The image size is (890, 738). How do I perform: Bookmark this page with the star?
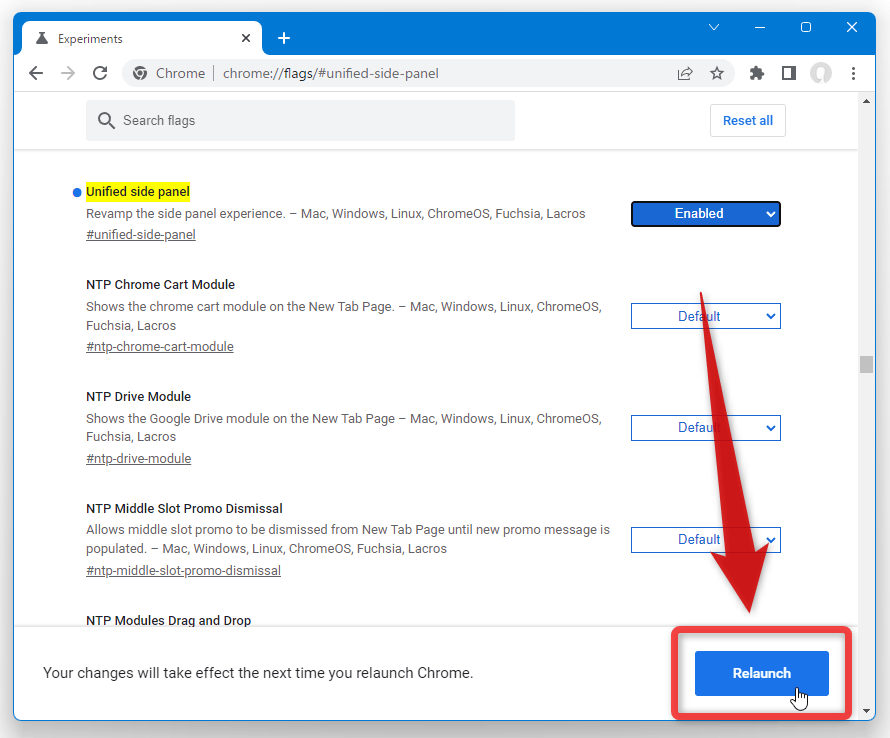pyautogui.click(x=717, y=73)
